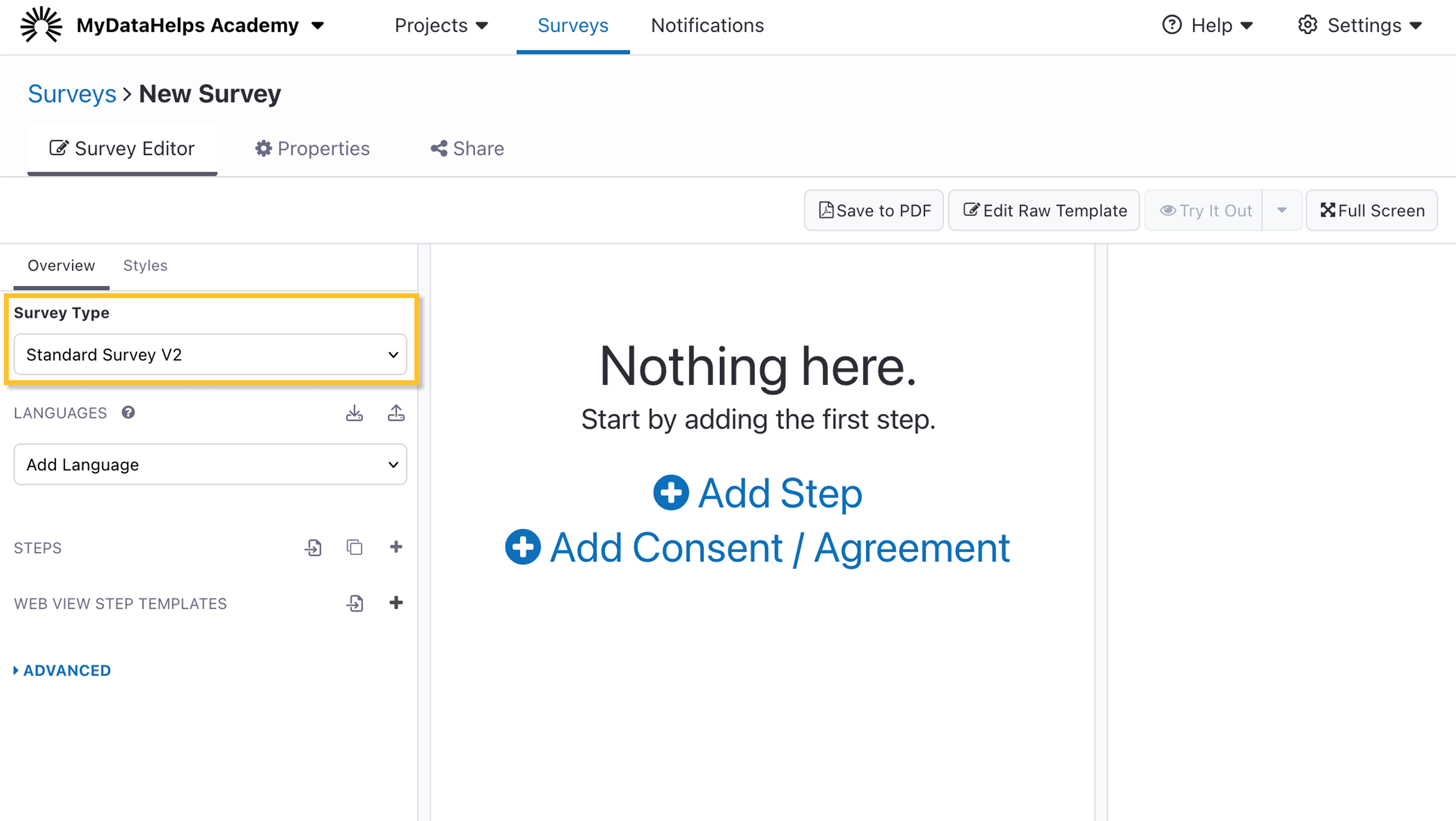The height and width of the screenshot is (821, 1456).
Task: Click plus icon for Web View Step Templates
Action: 396,603
